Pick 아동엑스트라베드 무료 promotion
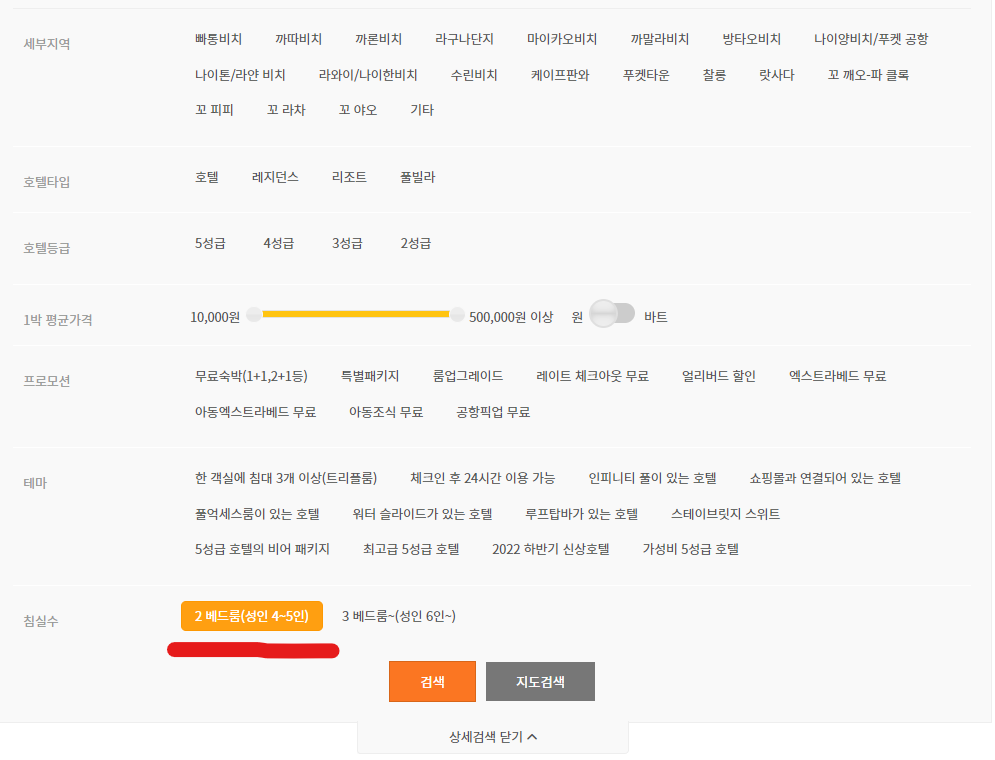 [x=255, y=412]
